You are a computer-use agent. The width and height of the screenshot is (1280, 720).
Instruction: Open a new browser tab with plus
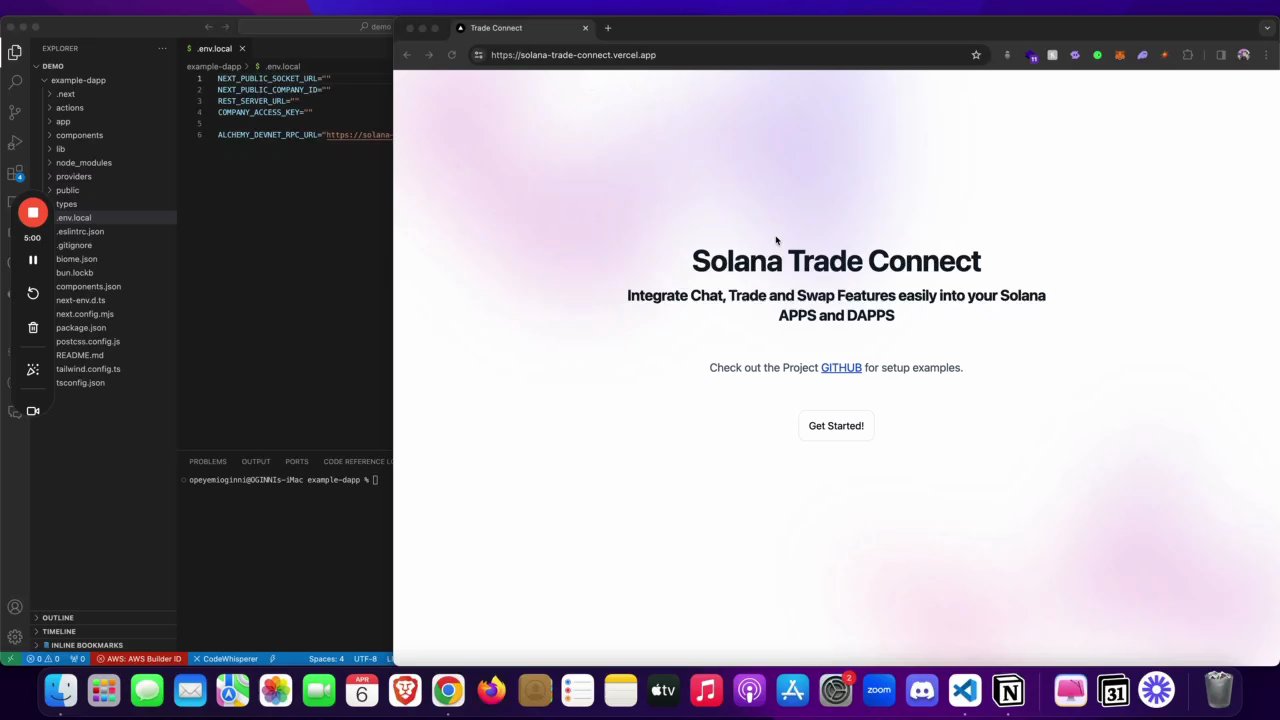pos(608,28)
